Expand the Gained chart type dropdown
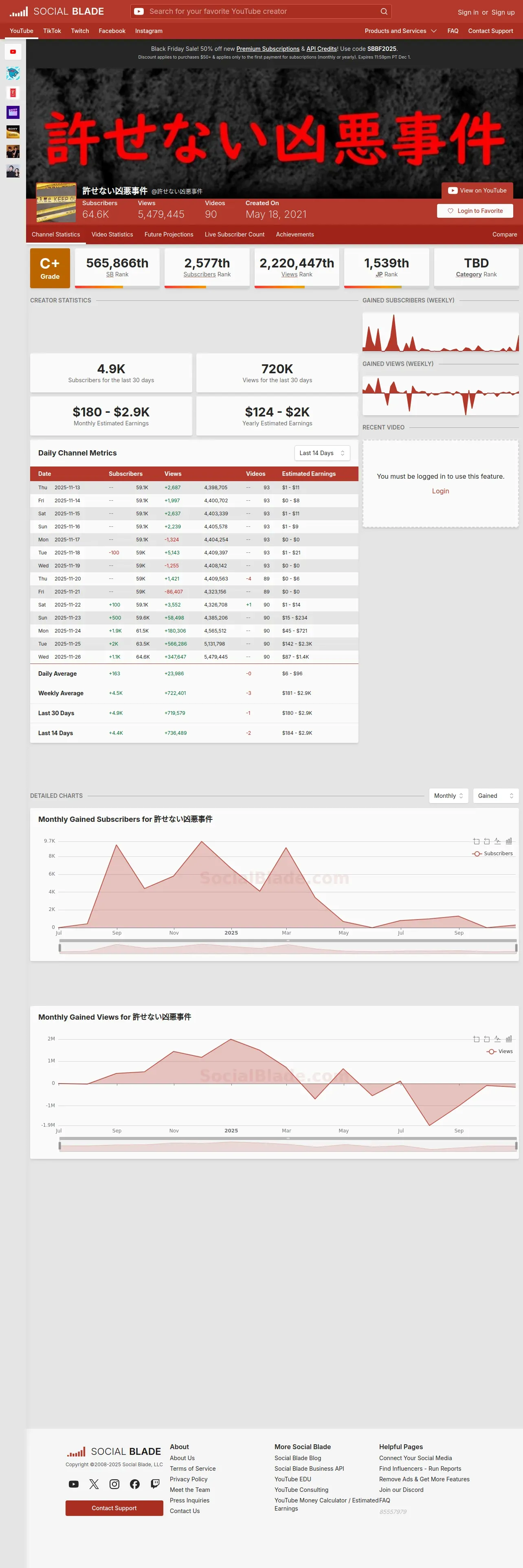This screenshot has height=1568, width=523. point(496,795)
